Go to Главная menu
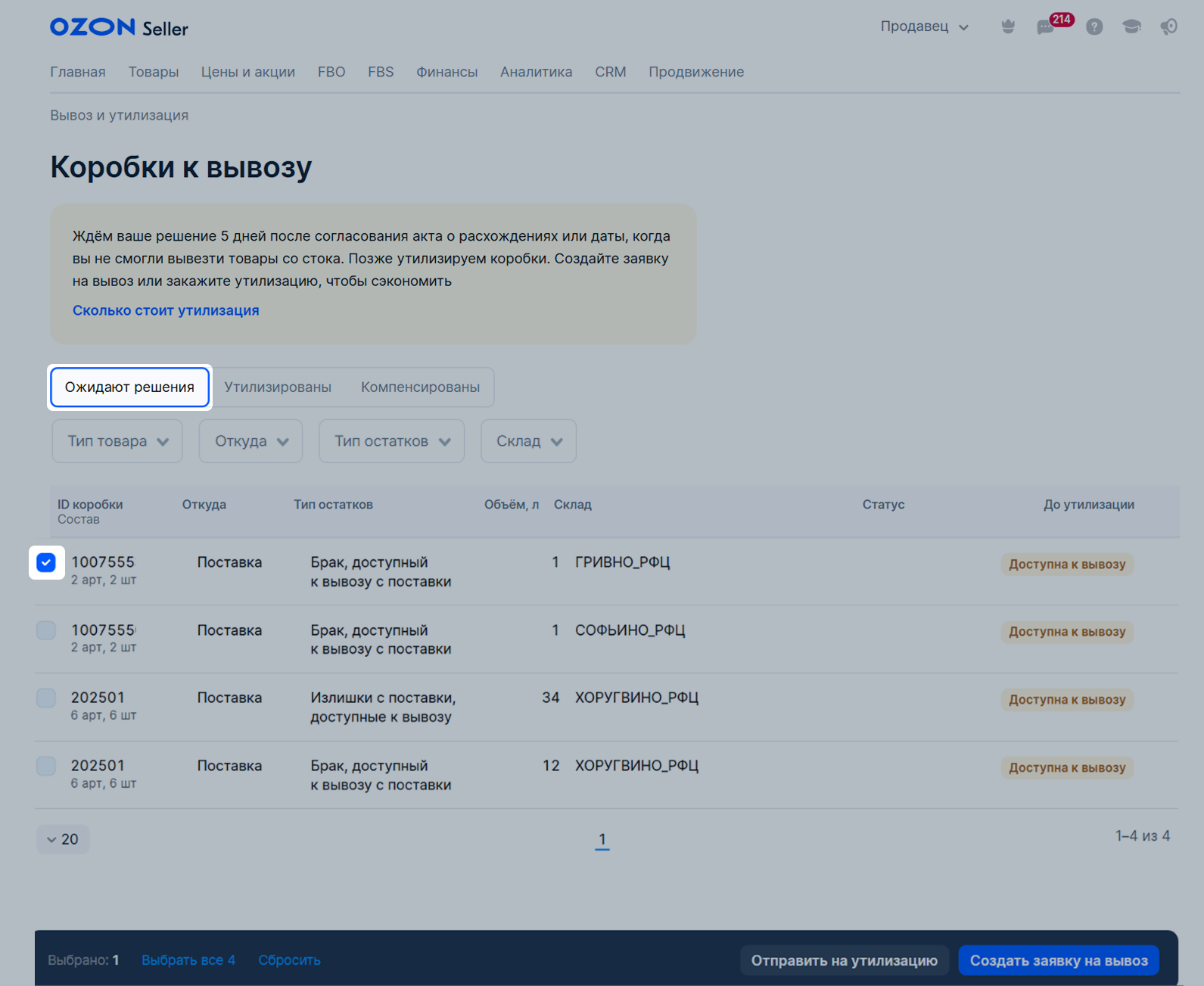This screenshot has width=1204, height=986. pyautogui.click(x=78, y=72)
